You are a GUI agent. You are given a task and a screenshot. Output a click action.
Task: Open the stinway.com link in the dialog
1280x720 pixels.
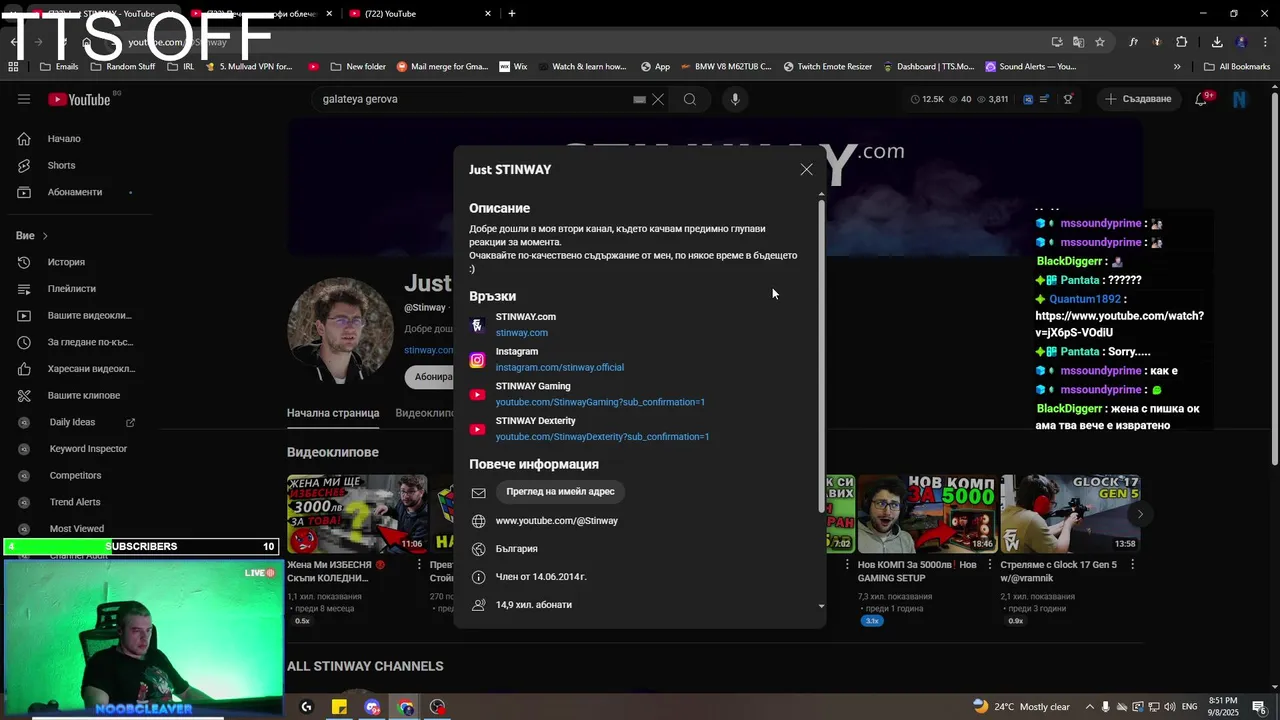(x=521, y=333)
